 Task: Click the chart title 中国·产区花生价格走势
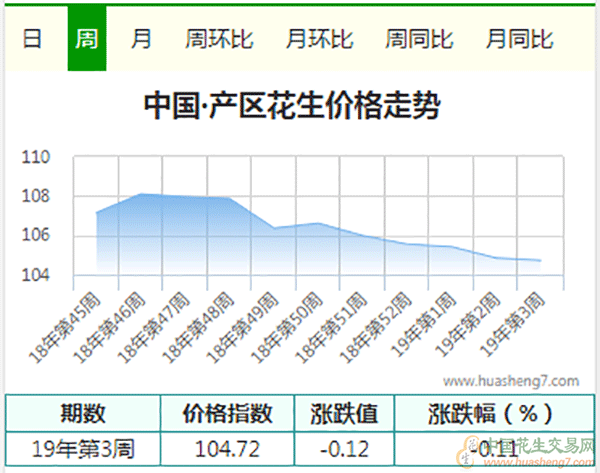(292, 105)
